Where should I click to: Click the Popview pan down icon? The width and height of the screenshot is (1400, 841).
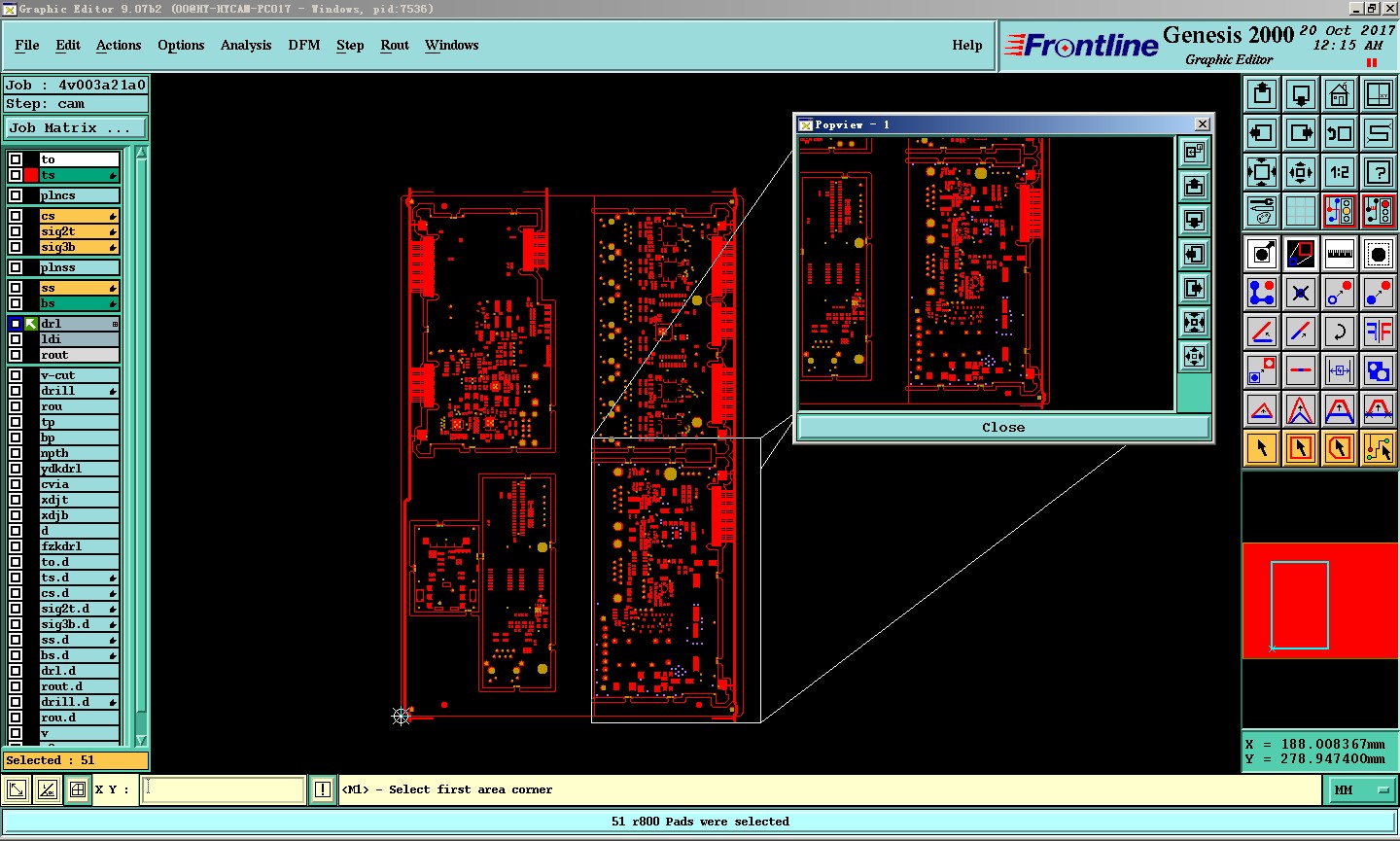pyautogui.click(x=1195, y=220)
